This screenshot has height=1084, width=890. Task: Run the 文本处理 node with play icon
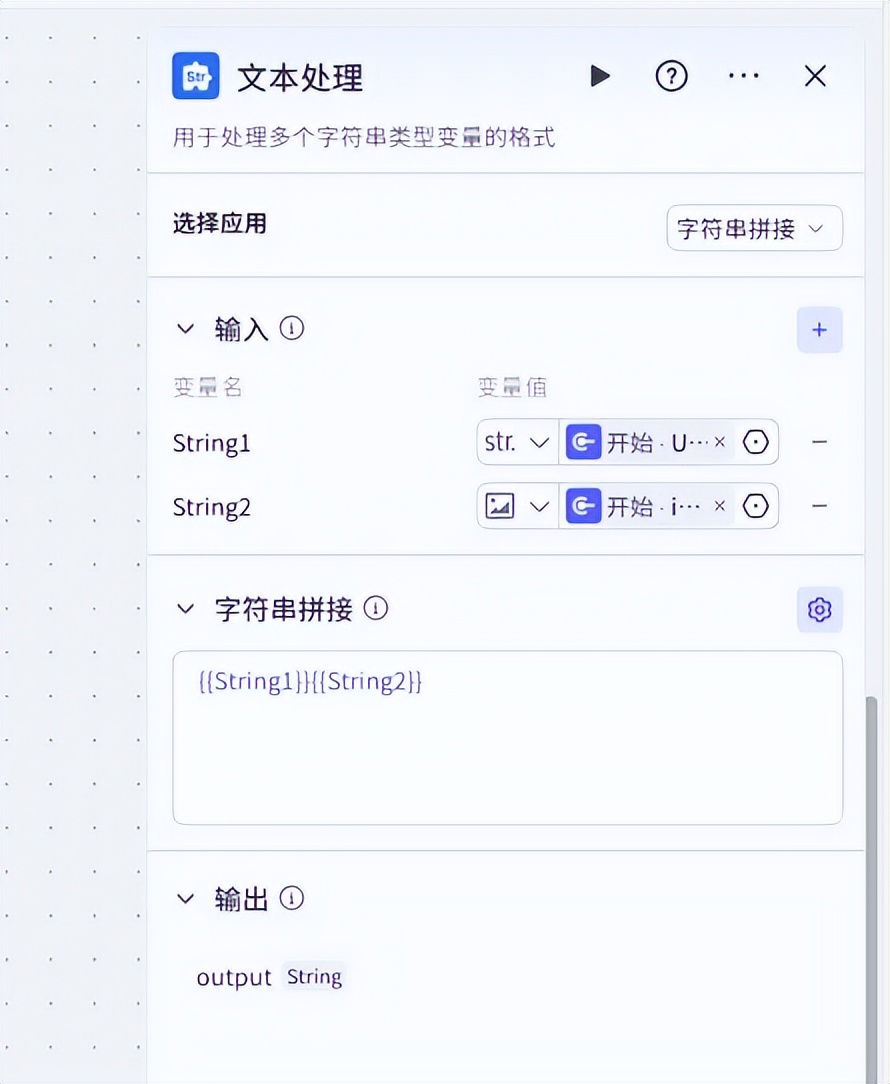(x=600, y=76)
